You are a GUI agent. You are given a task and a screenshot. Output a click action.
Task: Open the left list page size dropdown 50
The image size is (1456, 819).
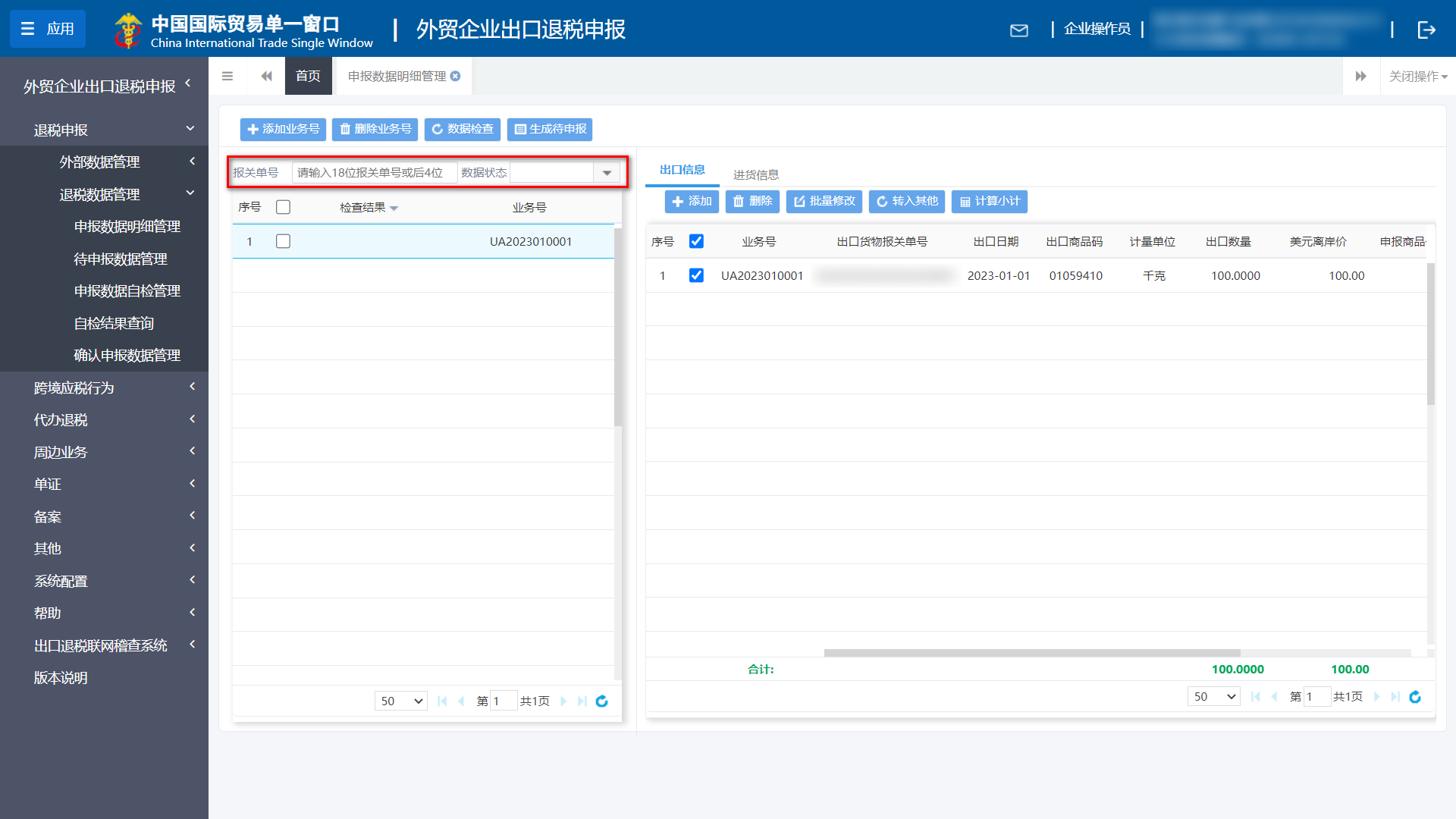pos(401,701)
